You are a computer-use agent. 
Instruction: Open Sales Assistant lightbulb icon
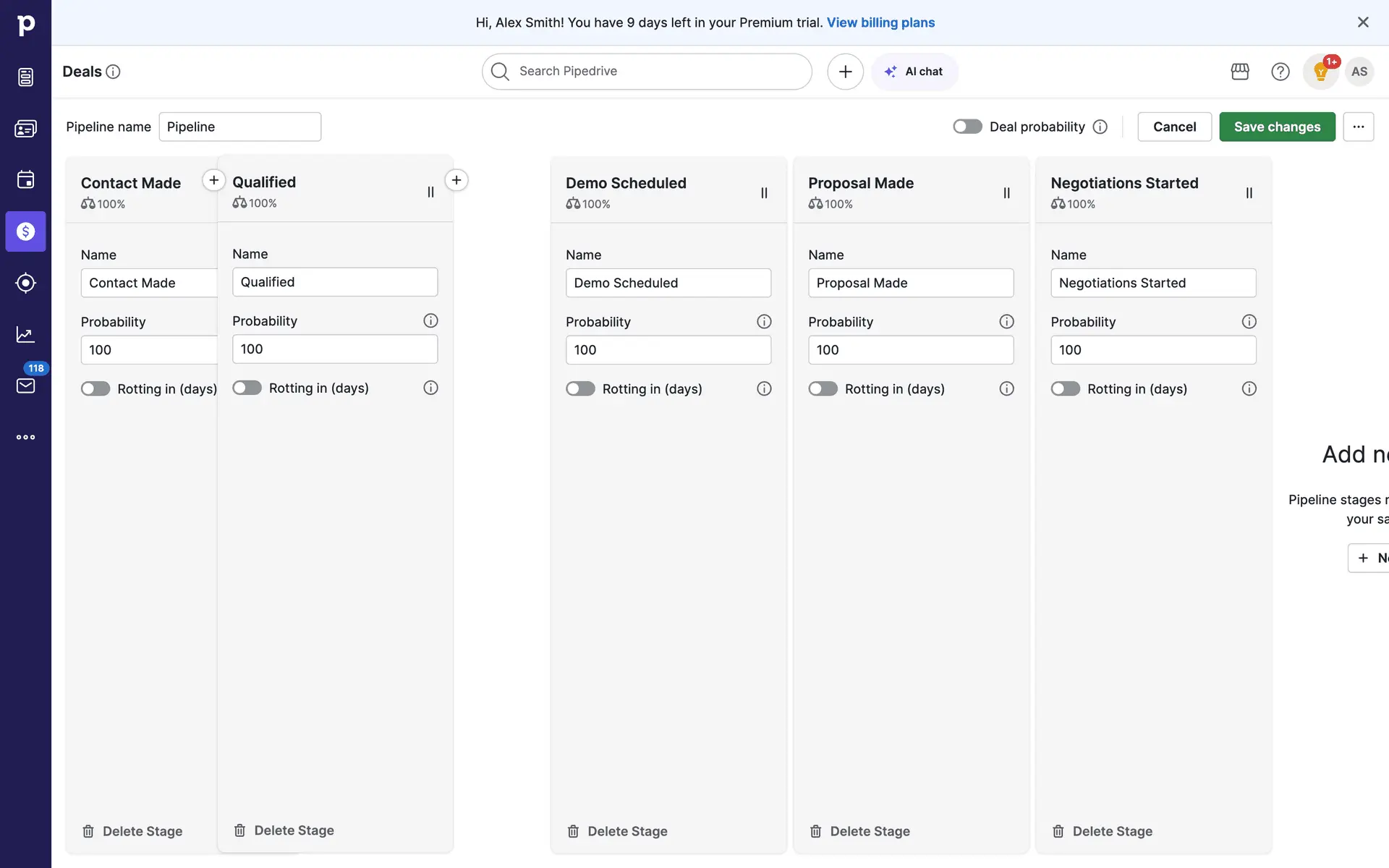point(1320,72)
